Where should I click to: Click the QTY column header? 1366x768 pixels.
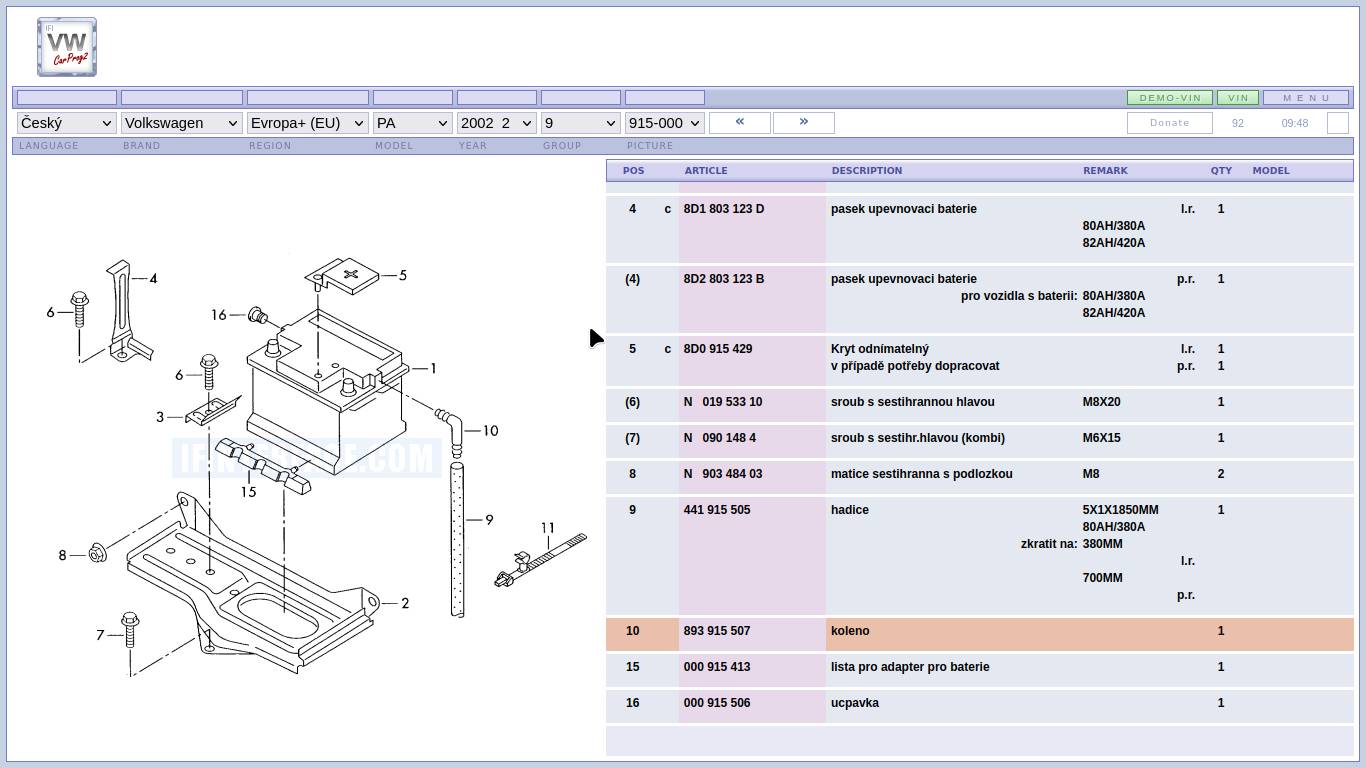click(x=1222, y=171)
